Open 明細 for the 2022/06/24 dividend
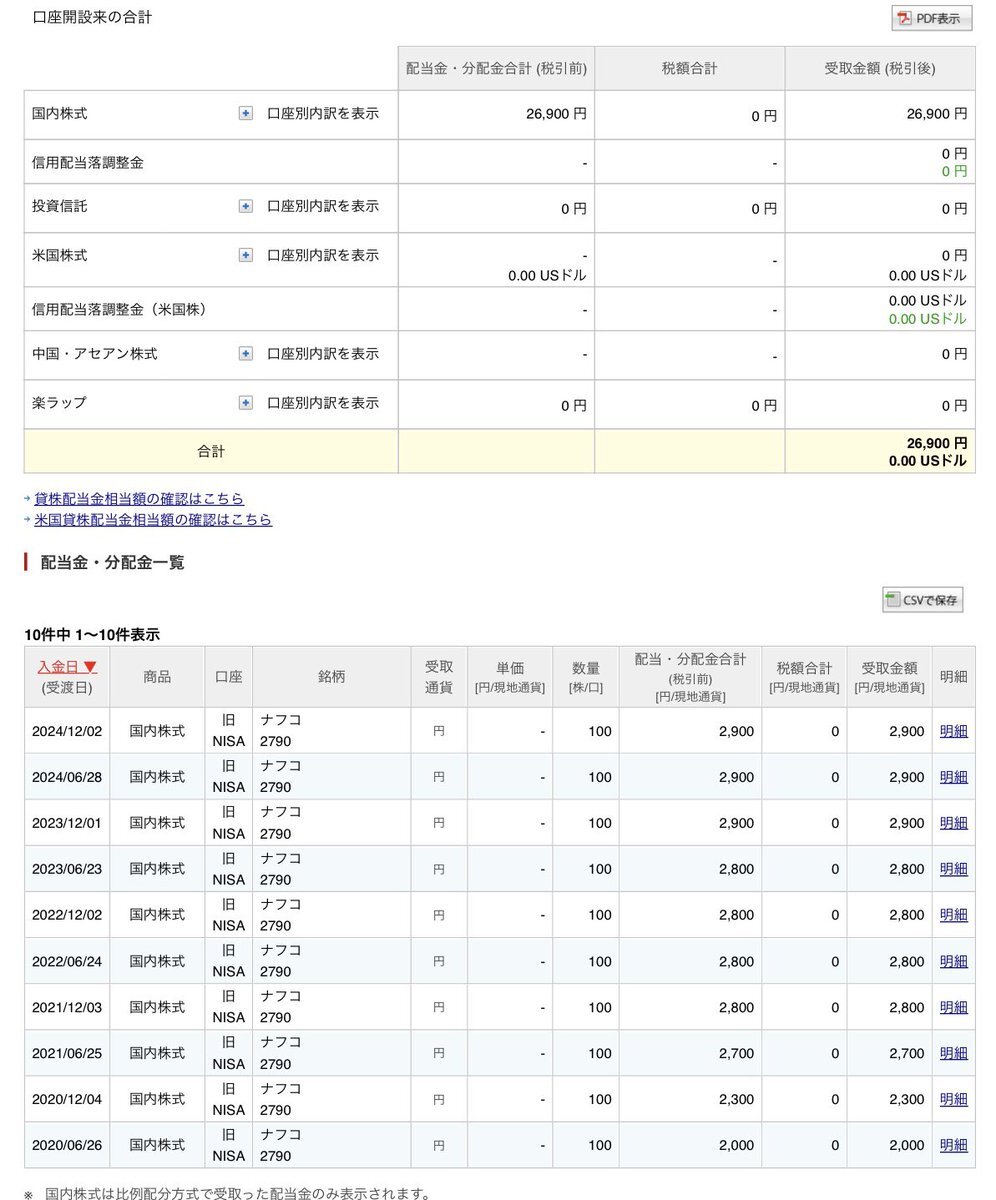 tap(953, 961)
